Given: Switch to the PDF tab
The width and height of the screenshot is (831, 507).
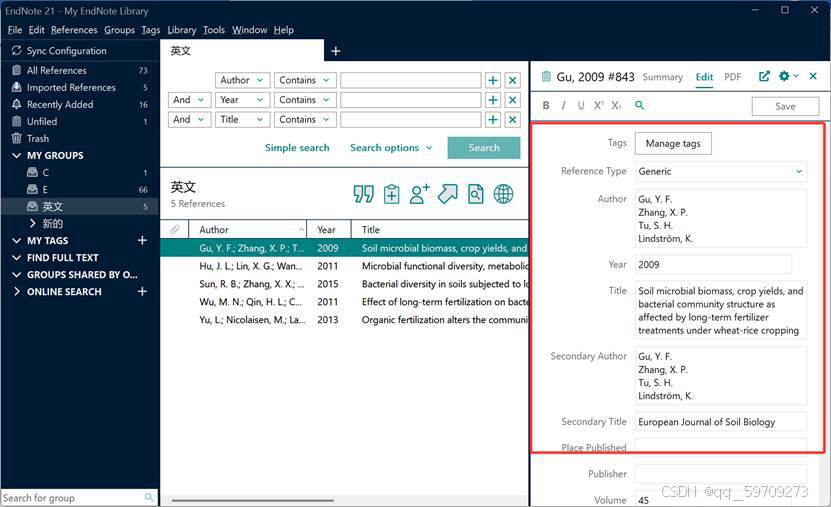Looking at the screenshot, I should 732,77.
